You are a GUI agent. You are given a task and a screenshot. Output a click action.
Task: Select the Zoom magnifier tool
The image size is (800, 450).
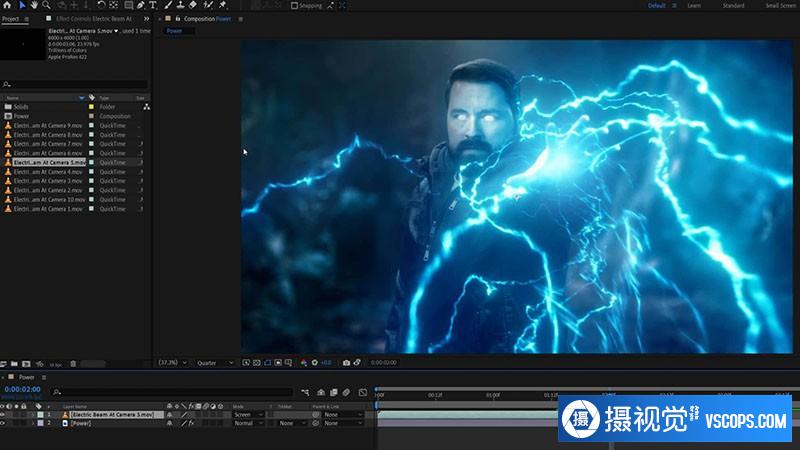46,5
